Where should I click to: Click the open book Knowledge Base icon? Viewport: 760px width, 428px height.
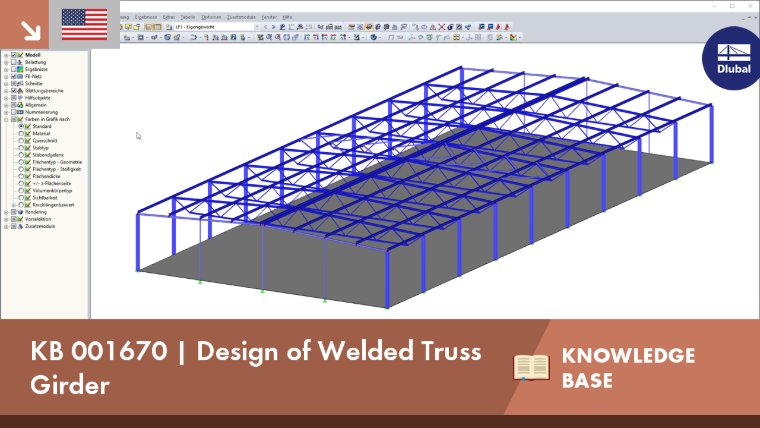tap(532, 367)
